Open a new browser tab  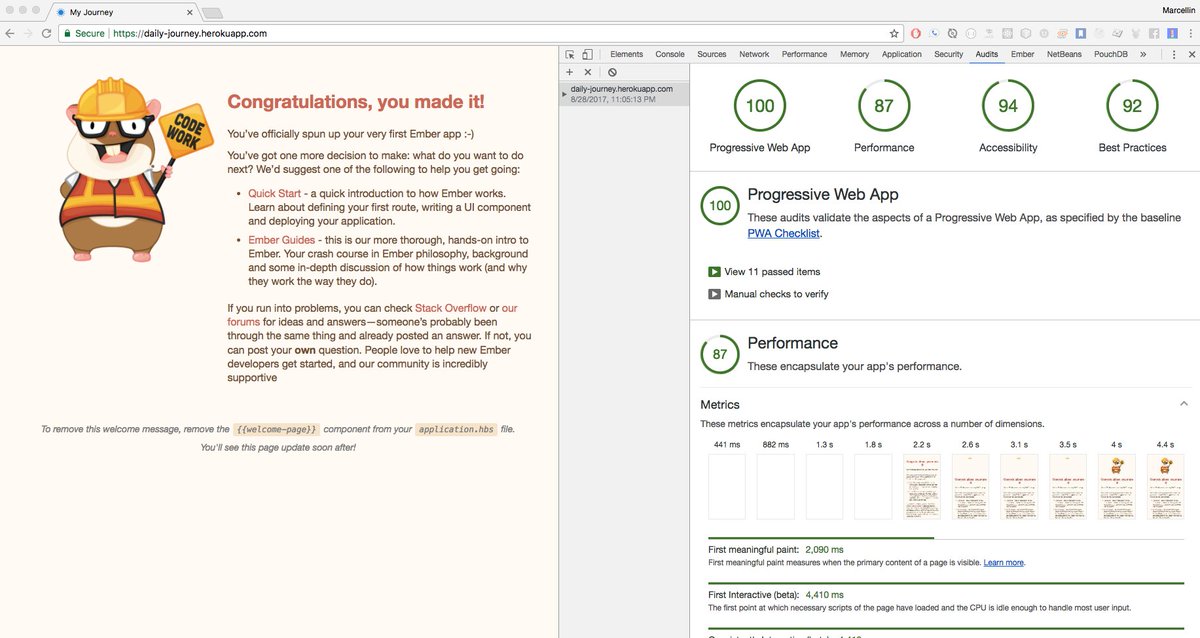(213, 12)
